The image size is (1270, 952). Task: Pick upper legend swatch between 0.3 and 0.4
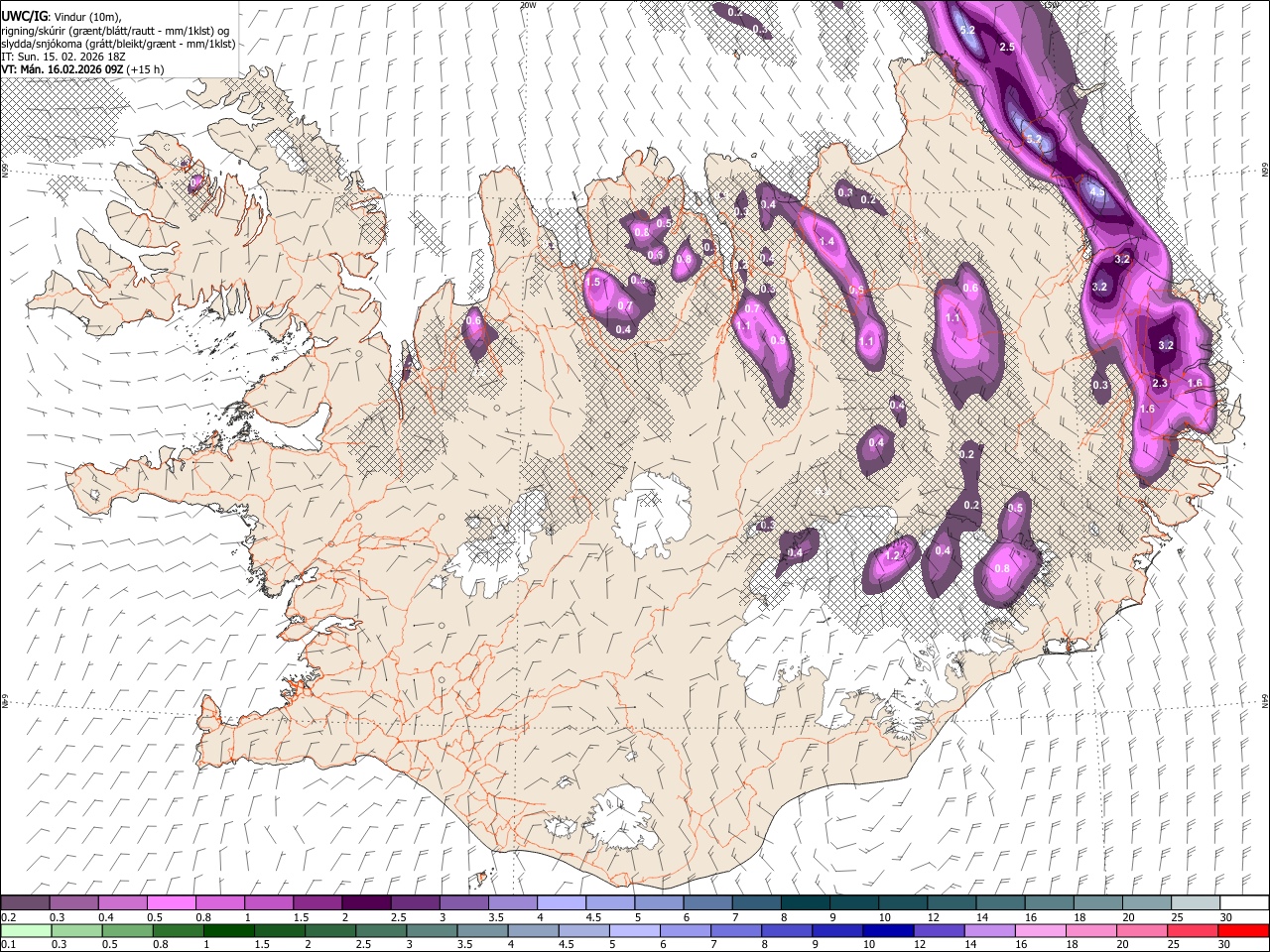(x=73, y=903)
